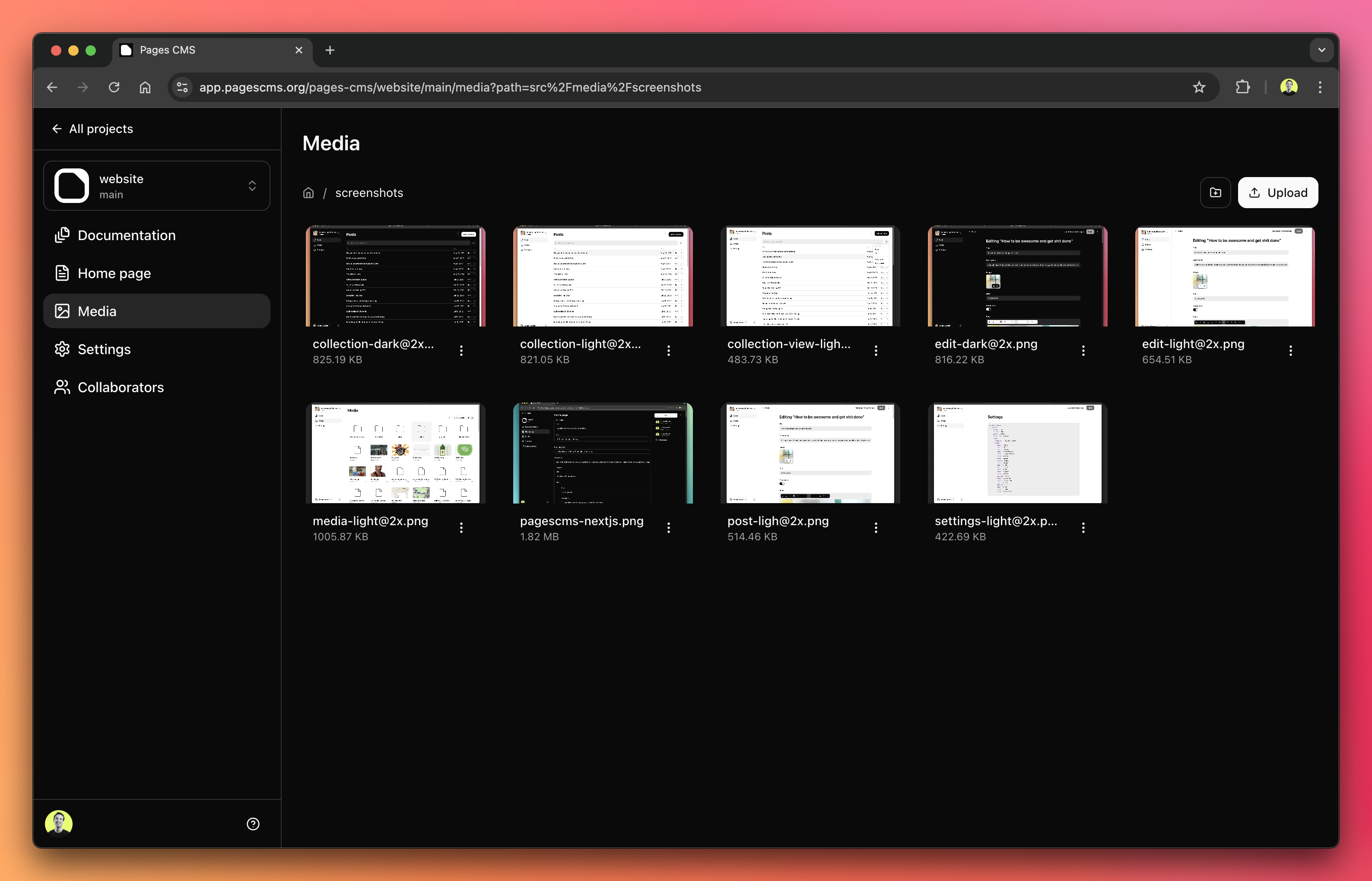This screenshot has height=881, width=1372.
Task: Click the create new folder icon
Action: tap(1215, 193)
